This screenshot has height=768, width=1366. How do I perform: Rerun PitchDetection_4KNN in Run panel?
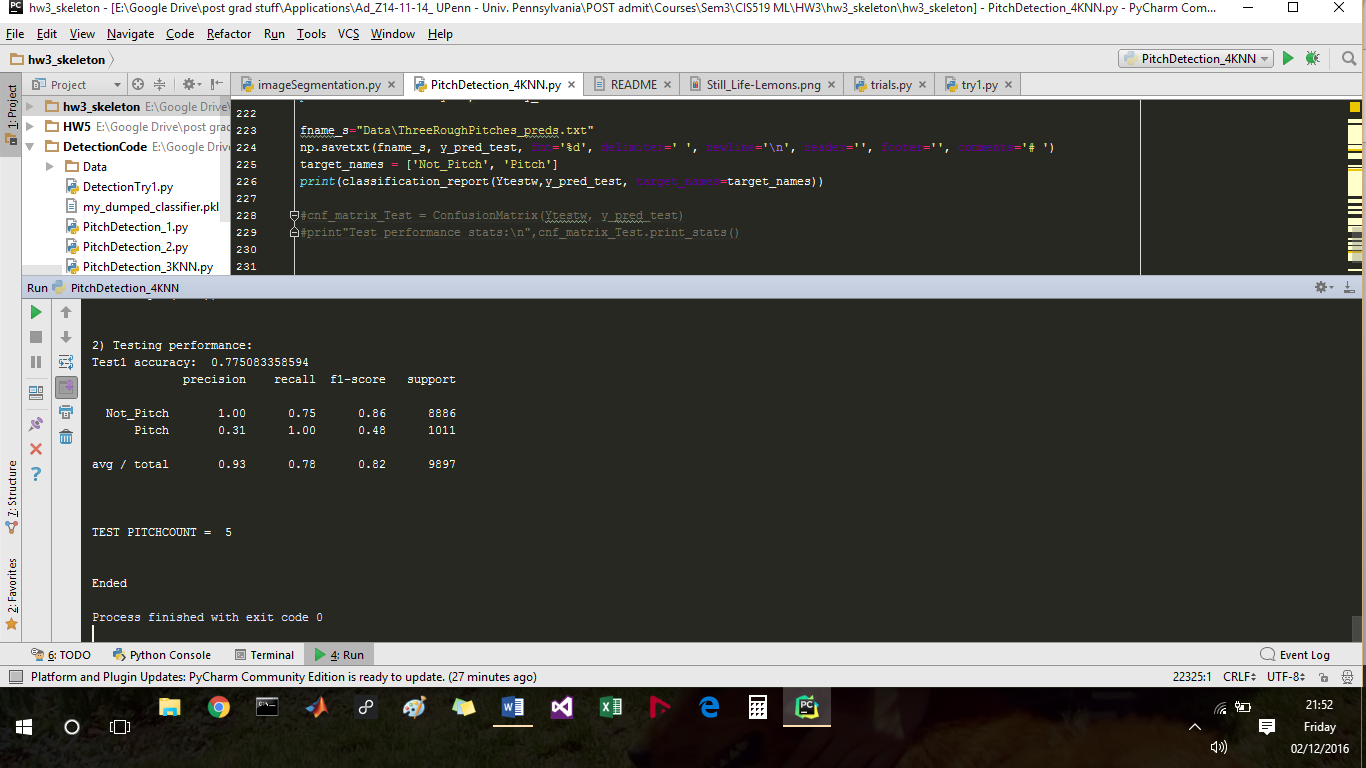coord(36,312)
